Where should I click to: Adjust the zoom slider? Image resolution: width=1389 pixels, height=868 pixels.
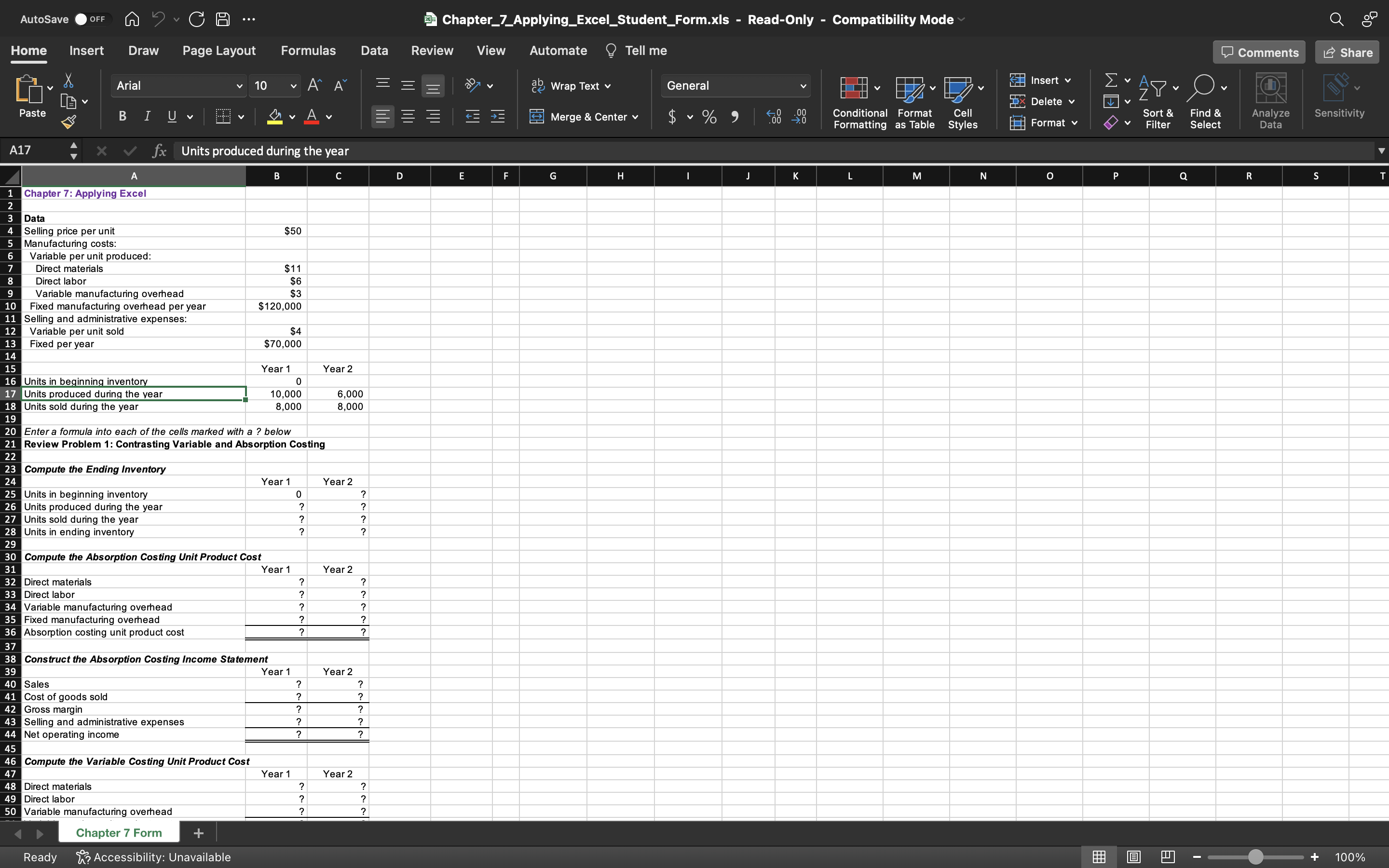[1255, 856]
